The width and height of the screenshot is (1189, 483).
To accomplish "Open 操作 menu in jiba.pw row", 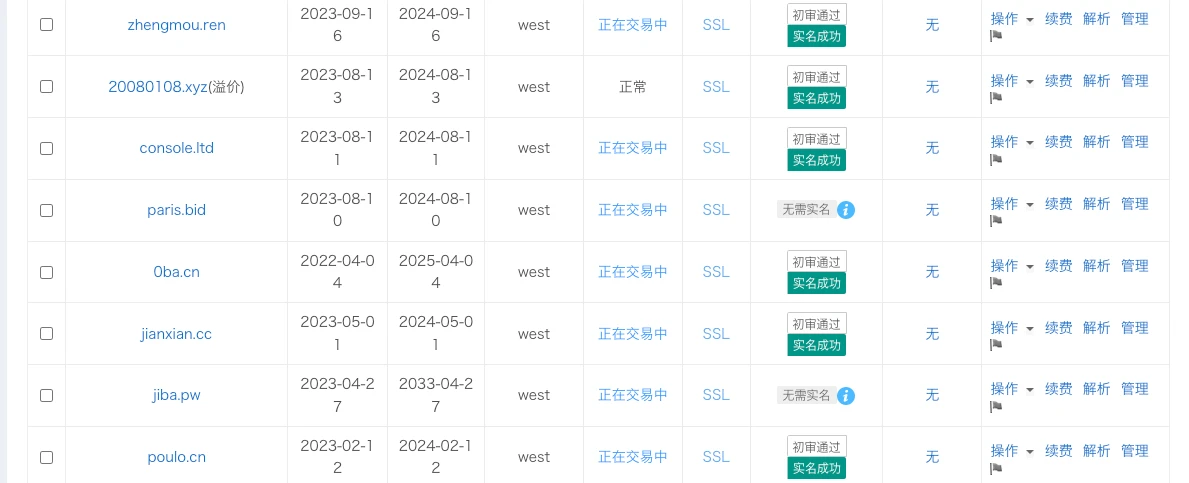I will (x=1012, y=389).
